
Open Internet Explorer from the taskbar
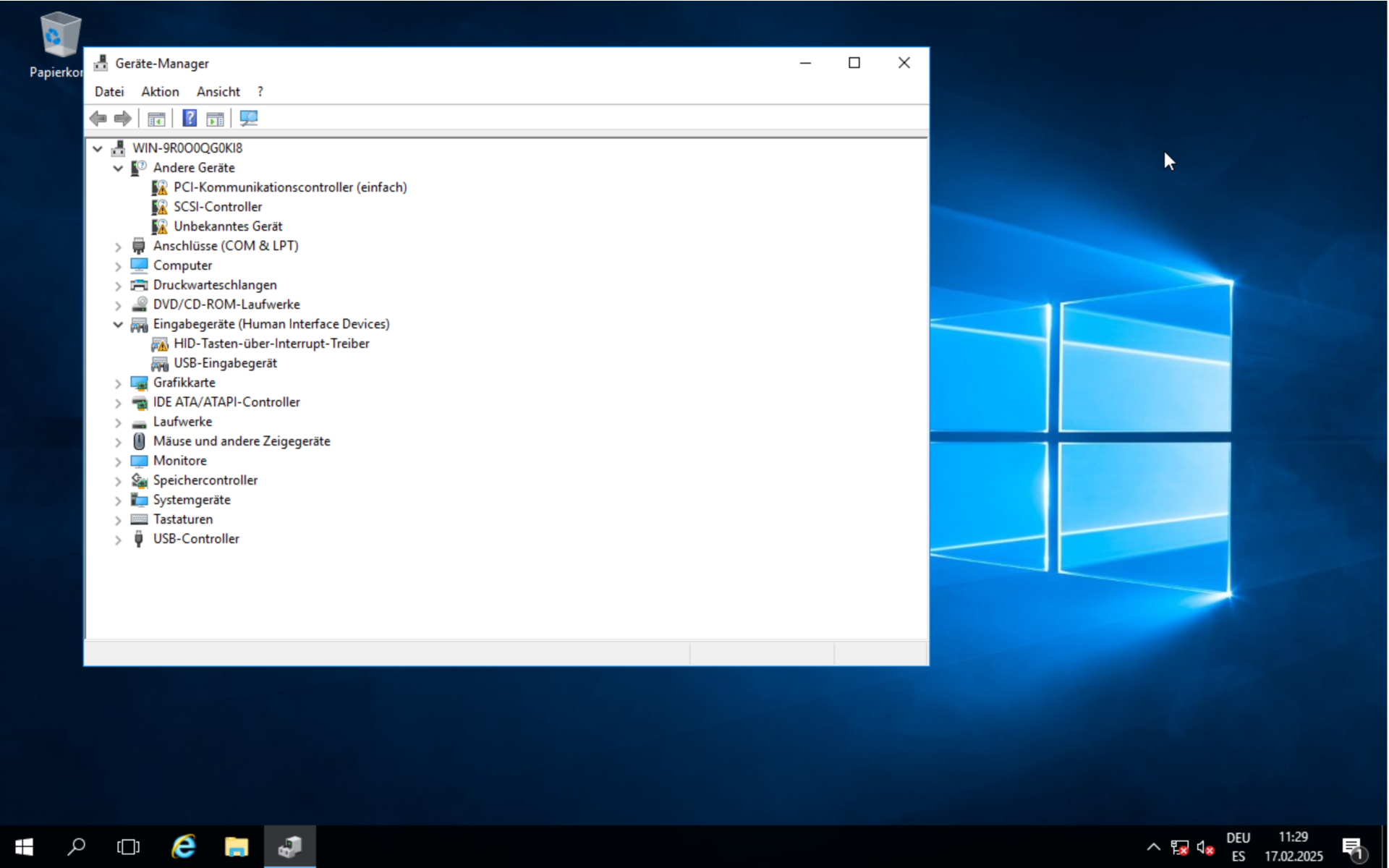tap(184, 846)
